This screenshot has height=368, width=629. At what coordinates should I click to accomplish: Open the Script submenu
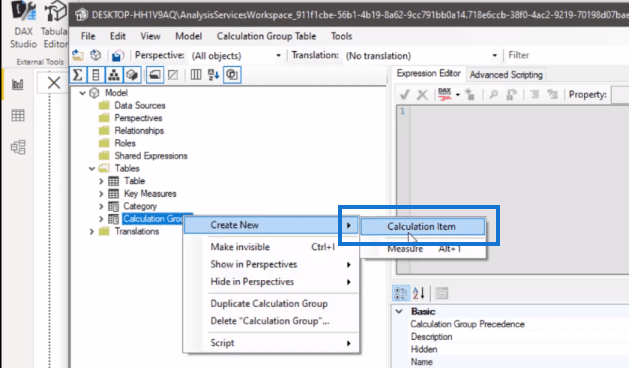pos(271,343)
